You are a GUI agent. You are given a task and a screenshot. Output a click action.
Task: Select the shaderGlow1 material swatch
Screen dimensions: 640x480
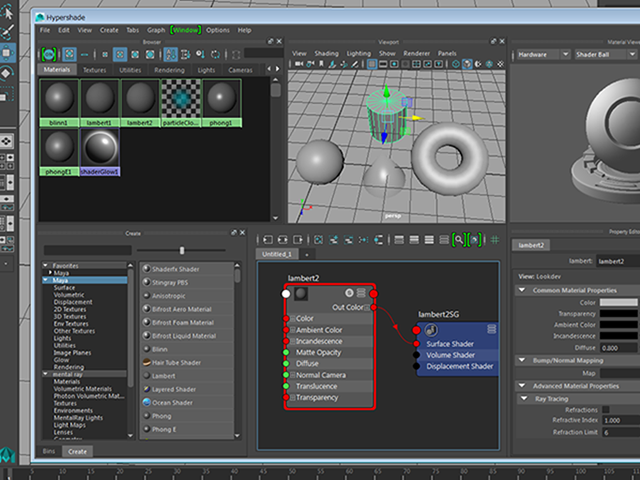point(100,152)
